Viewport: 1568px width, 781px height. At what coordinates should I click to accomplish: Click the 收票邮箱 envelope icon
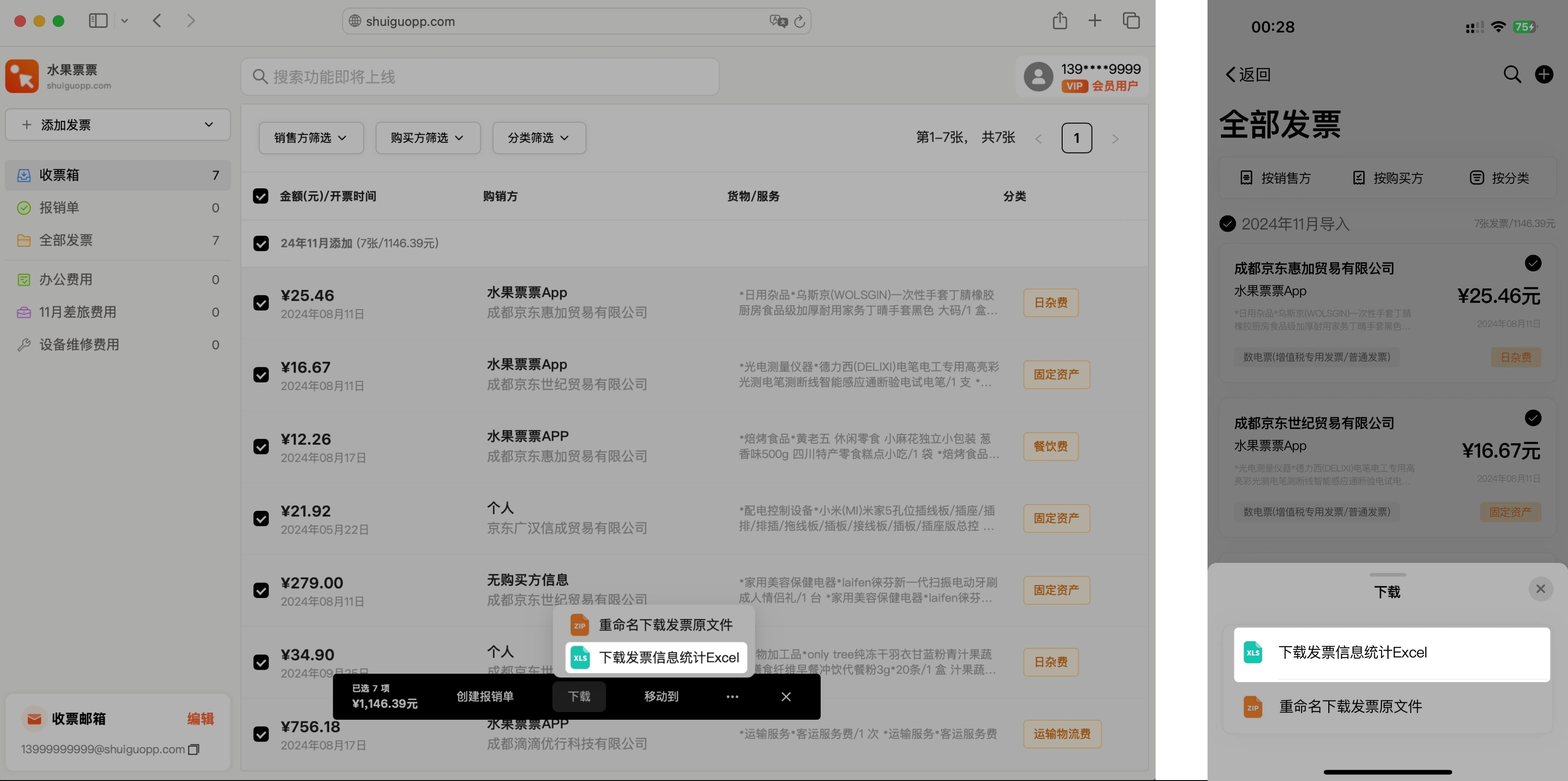point(34,719)
